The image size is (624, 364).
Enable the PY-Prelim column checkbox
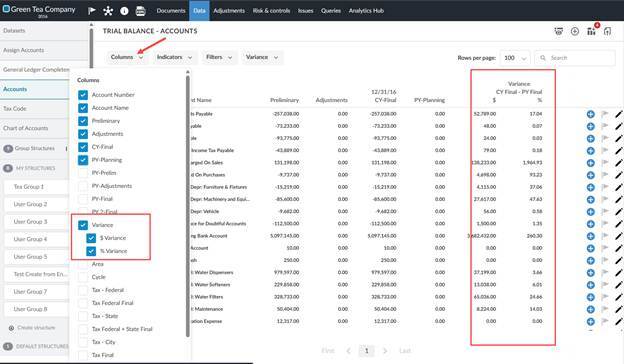coord(83,173)
